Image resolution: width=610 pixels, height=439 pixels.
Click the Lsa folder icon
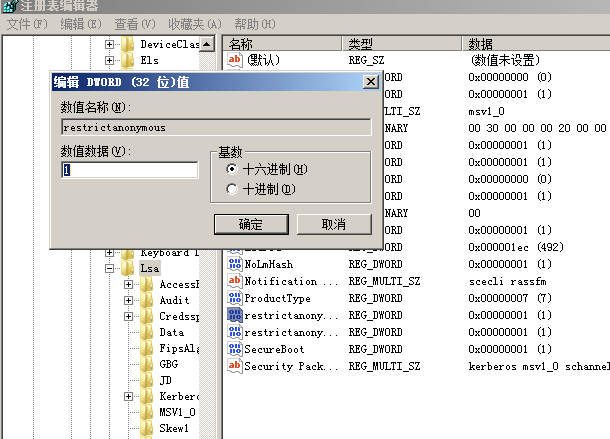(x=128, y=268)
